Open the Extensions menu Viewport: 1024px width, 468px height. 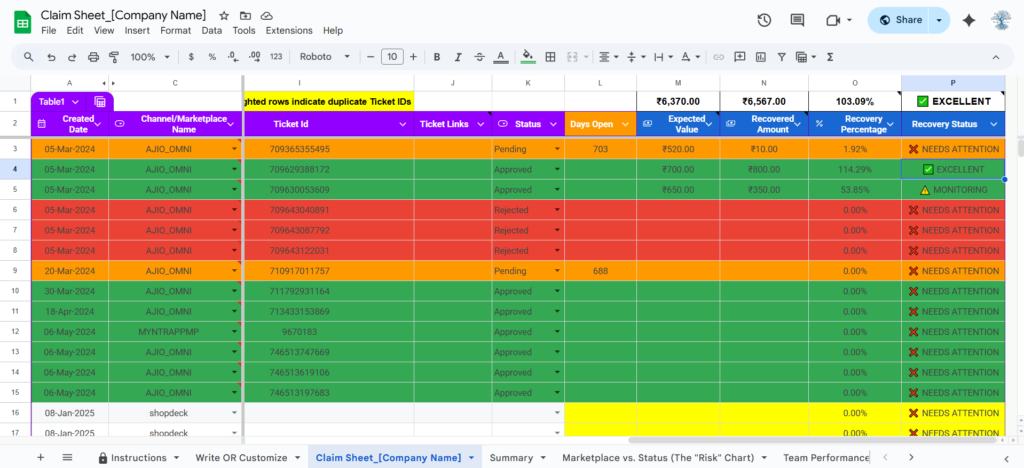[x=289, y=31]
